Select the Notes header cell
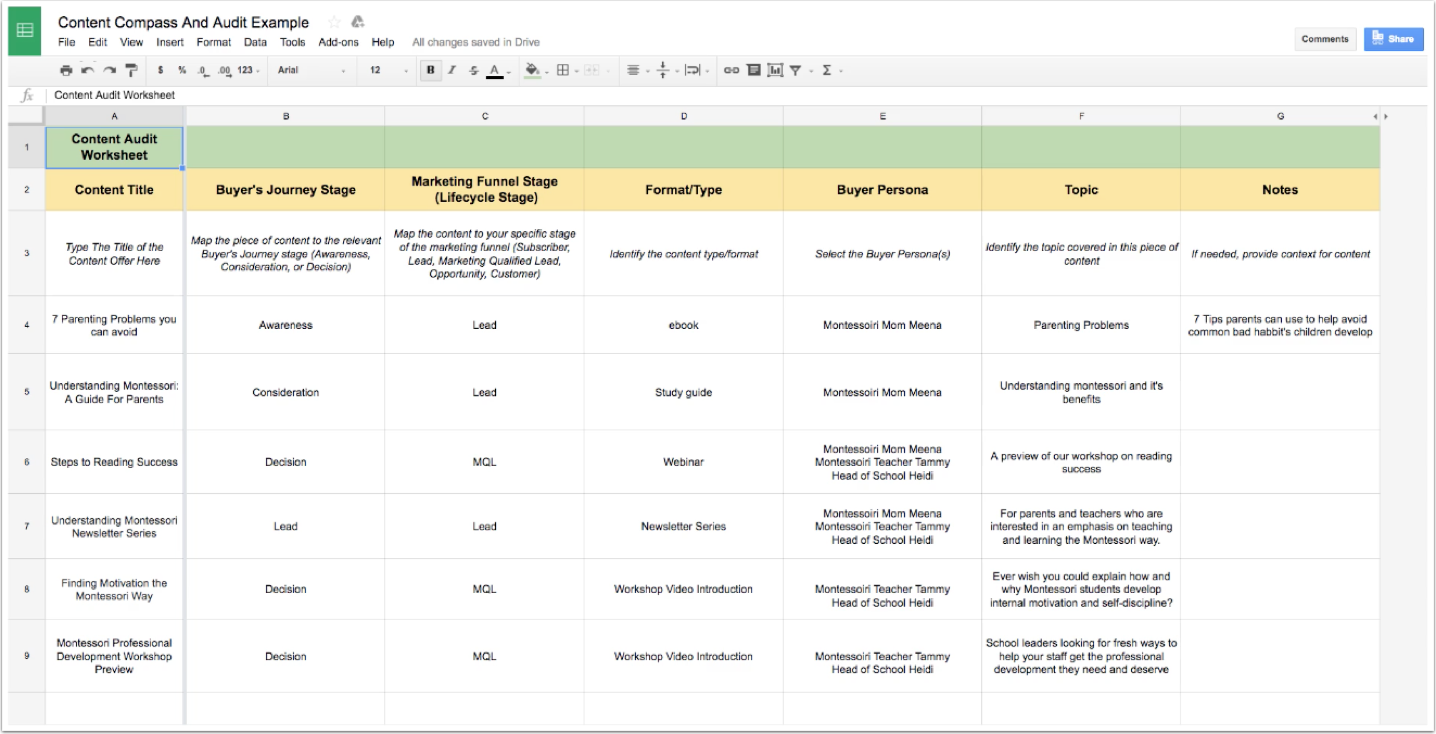 tap(1280, 189)
